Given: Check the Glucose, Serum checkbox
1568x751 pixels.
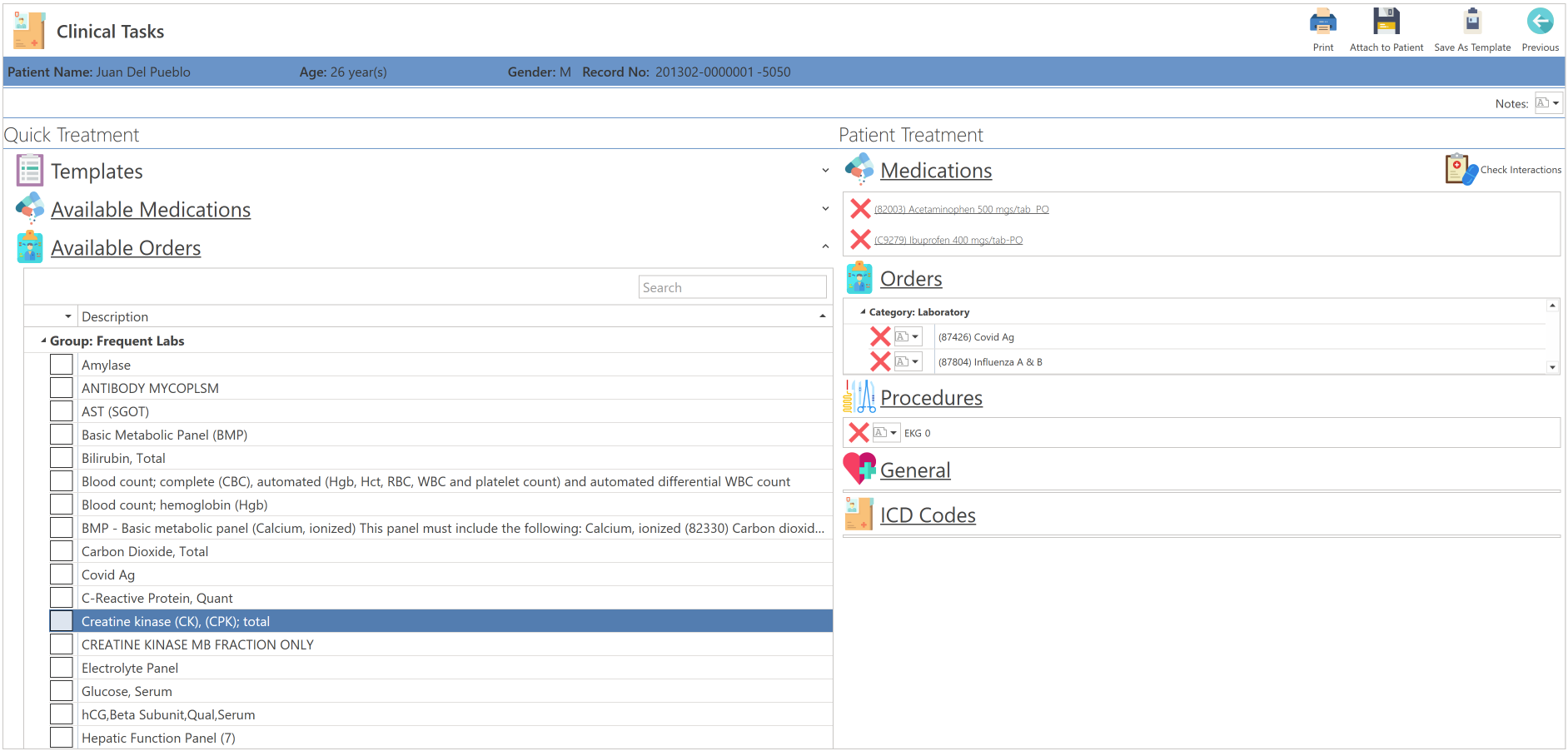Looking at the screenshot, I should coord(61,691).
